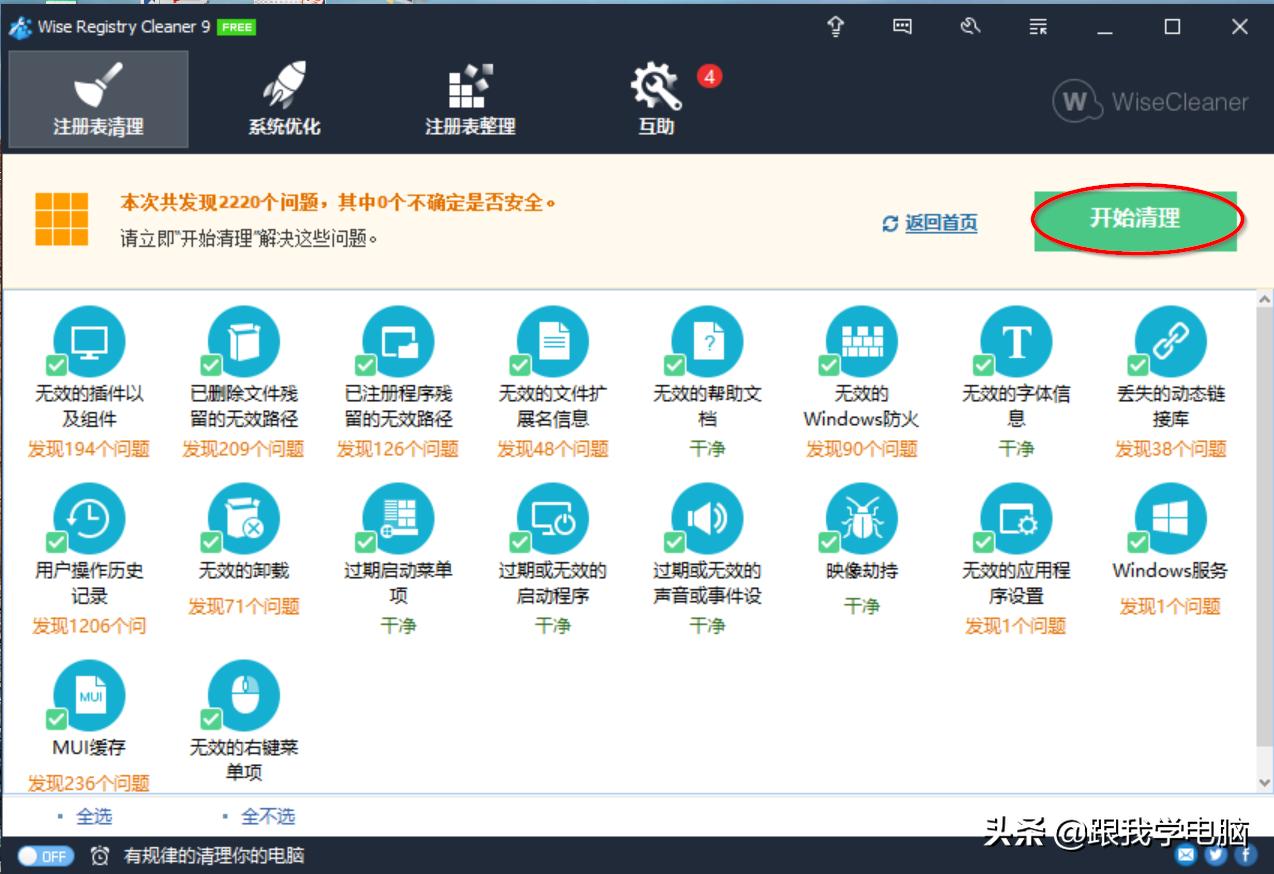Open settings via the wrench icon
Viewport: 1274px width, 874px height.
click(x=968, y=27)
